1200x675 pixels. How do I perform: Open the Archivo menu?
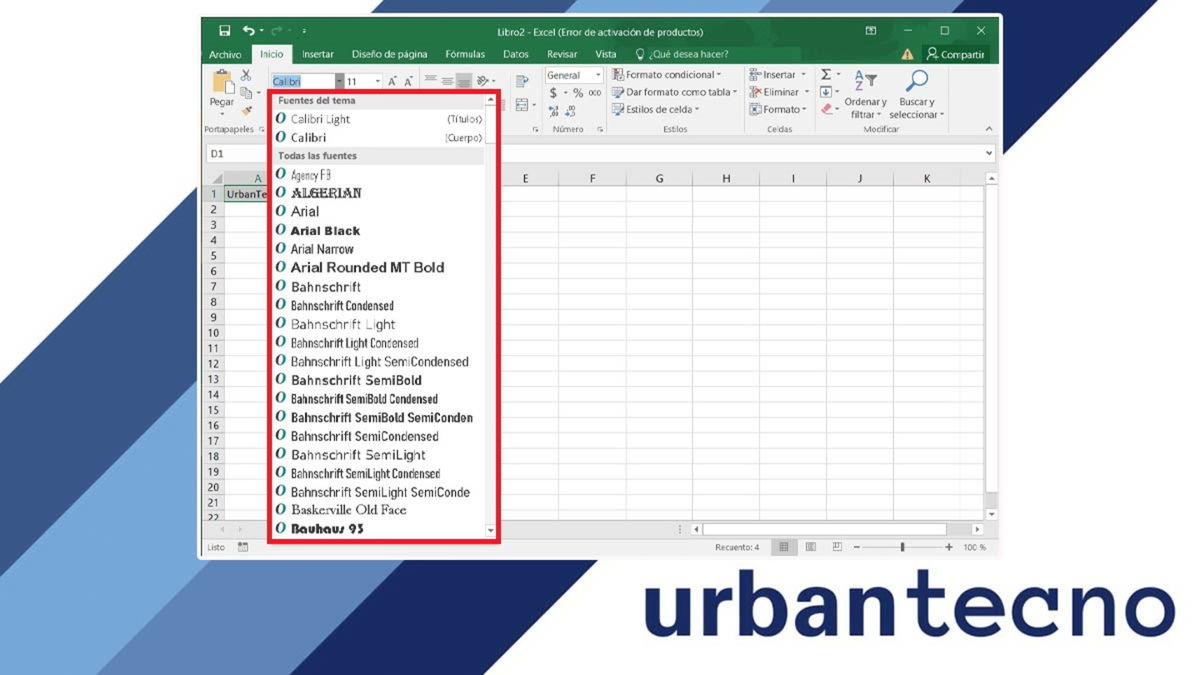point(225,54)
